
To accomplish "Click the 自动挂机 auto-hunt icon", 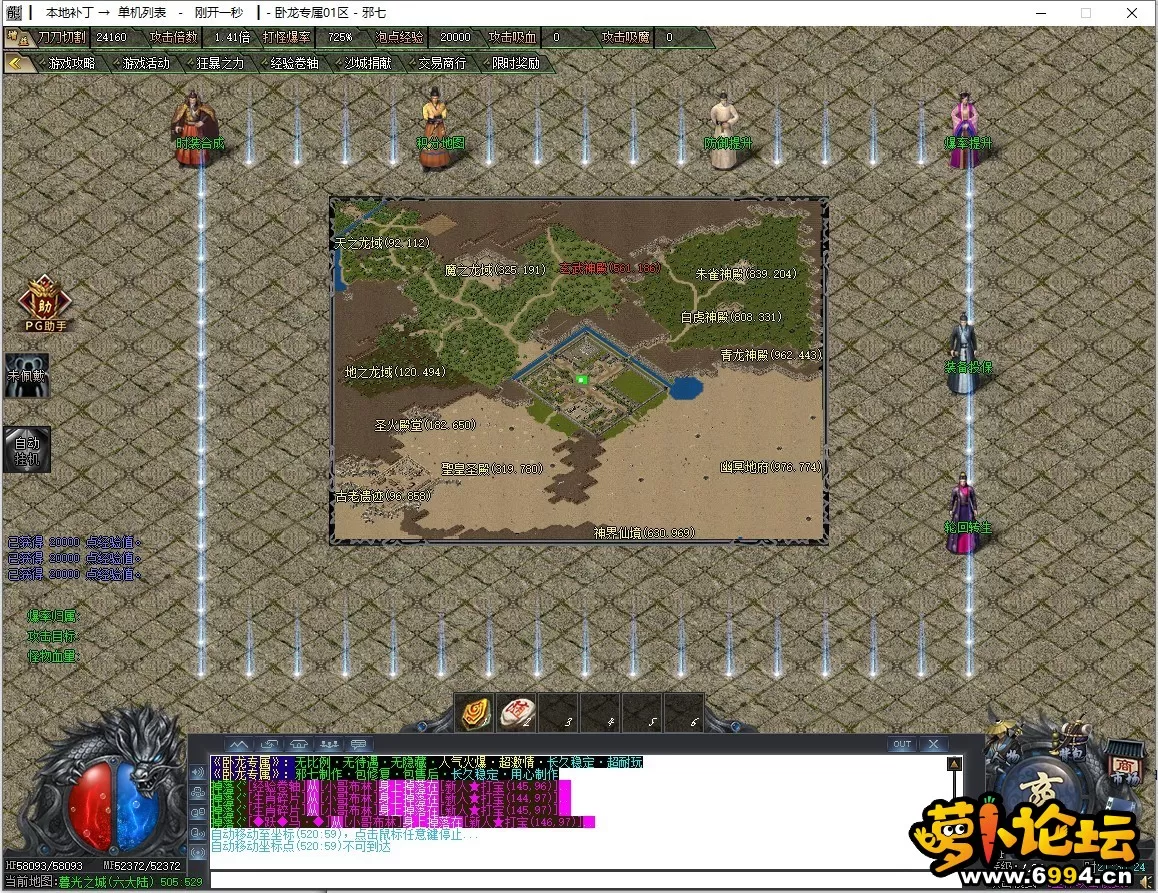I will [27, 450].
